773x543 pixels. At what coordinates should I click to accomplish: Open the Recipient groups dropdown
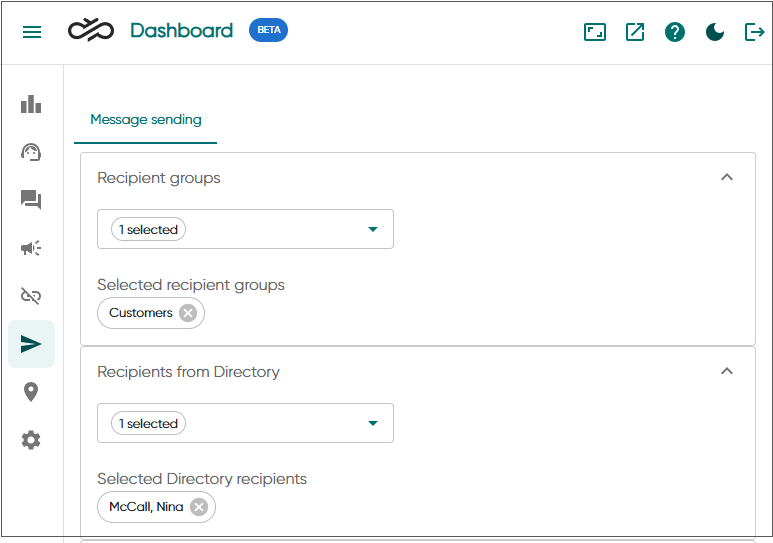tap(245, 229)
